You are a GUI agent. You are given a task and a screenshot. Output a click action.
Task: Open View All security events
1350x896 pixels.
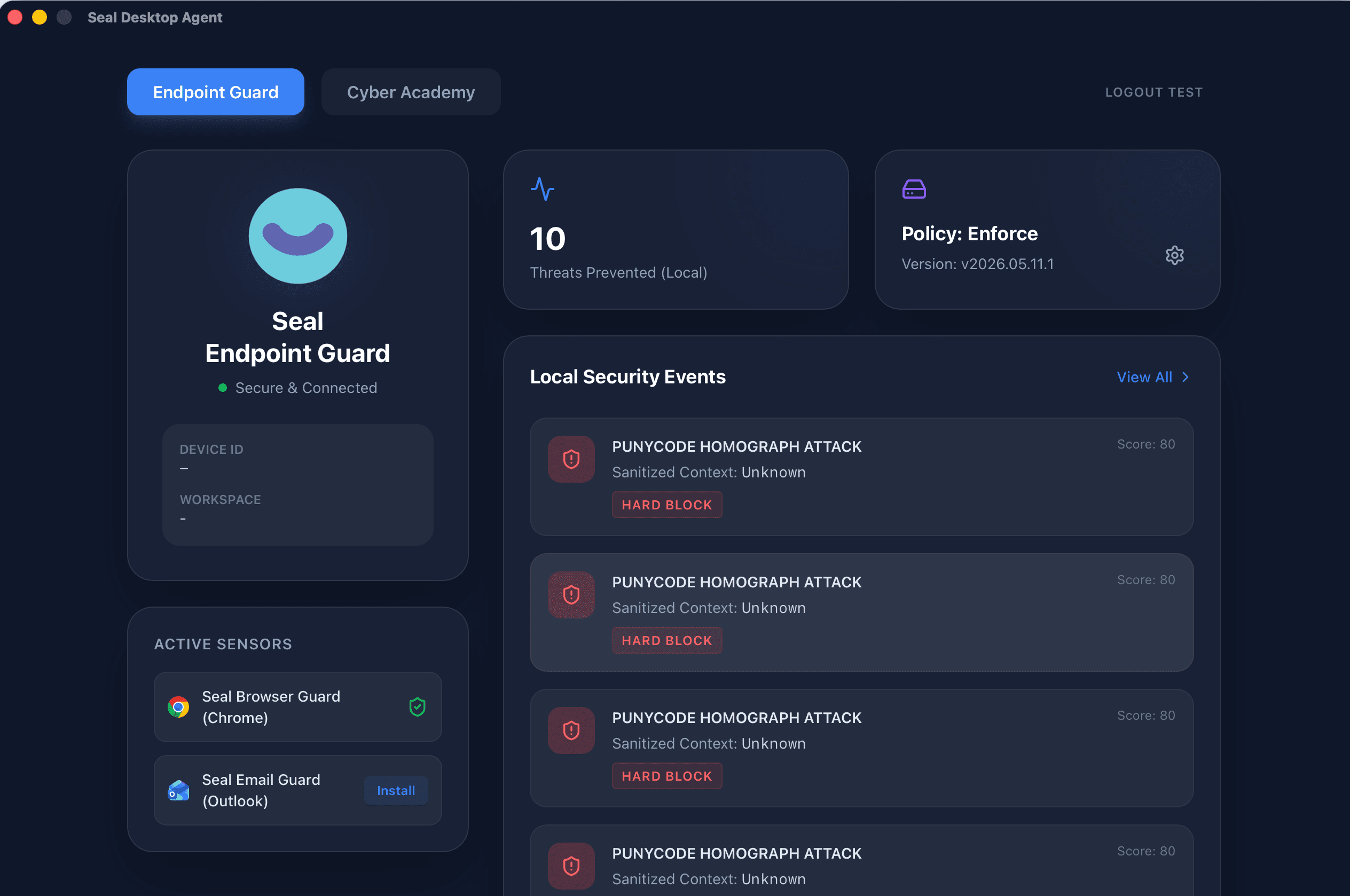1153,377
